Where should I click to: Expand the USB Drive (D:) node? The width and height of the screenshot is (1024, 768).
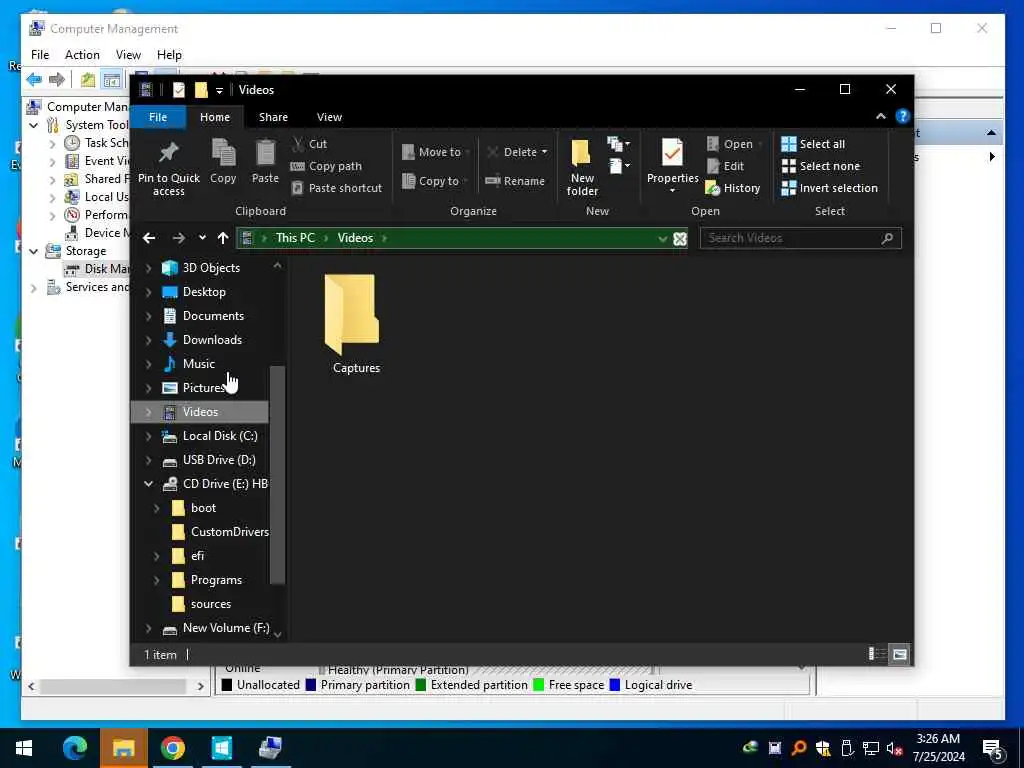148,460
